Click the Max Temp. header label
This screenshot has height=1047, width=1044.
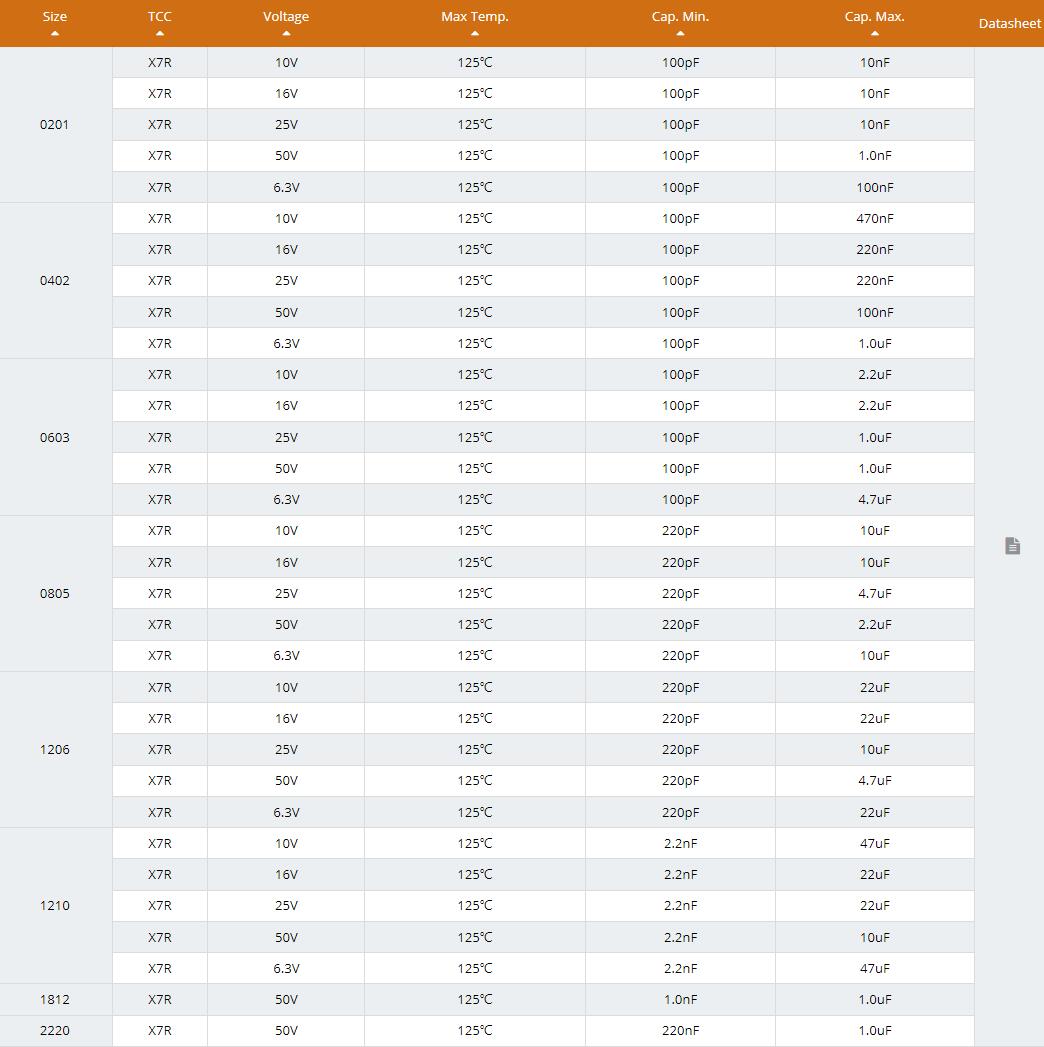coord(475,17)
